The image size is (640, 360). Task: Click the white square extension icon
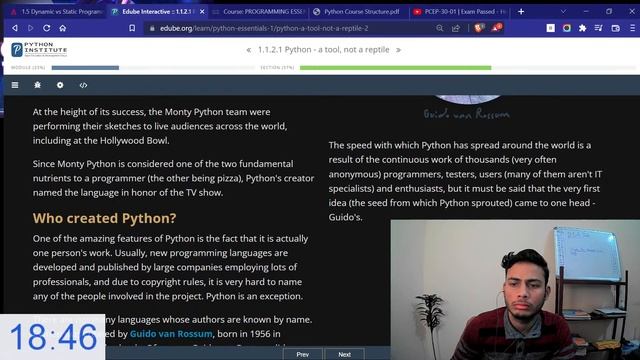[551, 28]
